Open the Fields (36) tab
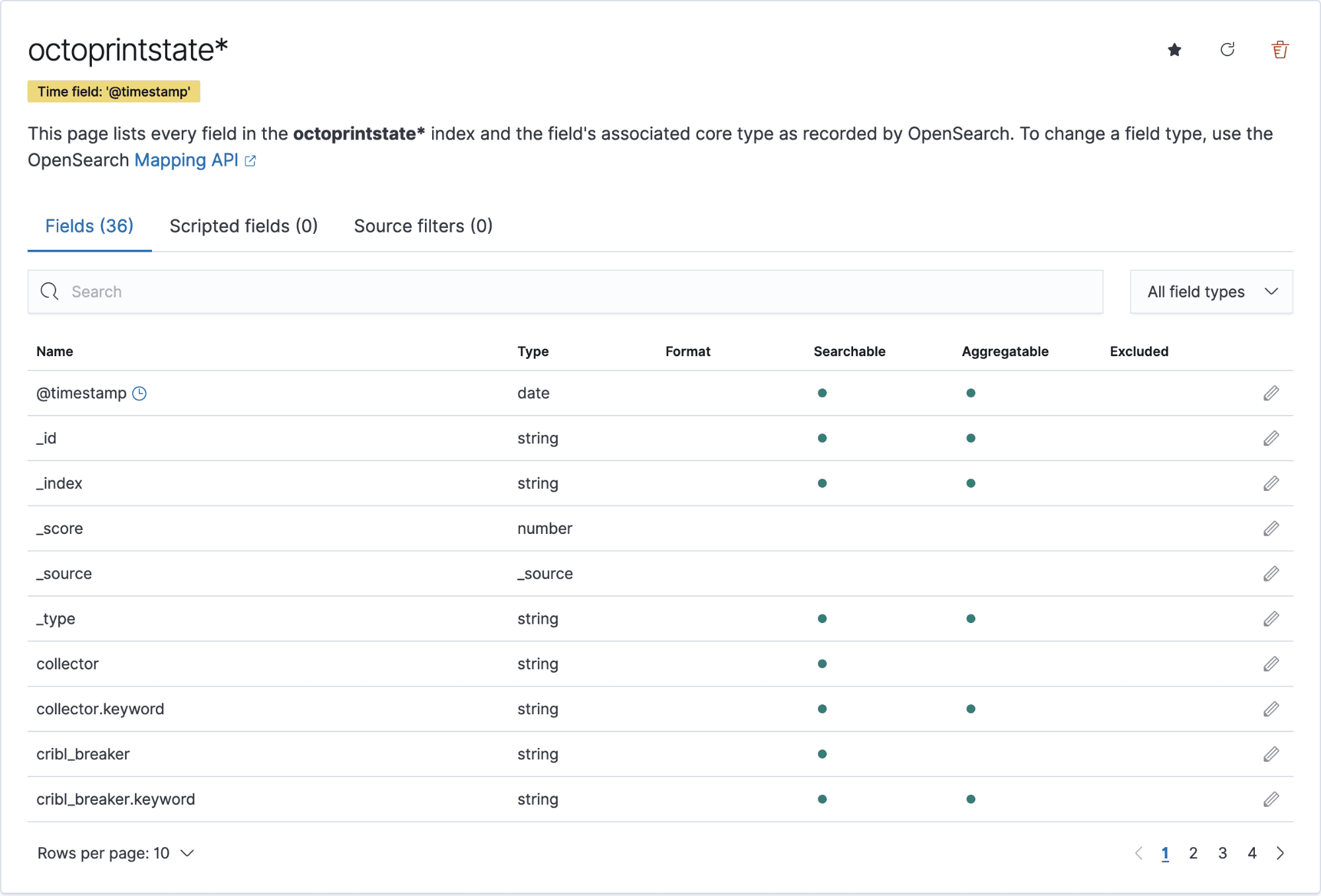 coord(89,227)
